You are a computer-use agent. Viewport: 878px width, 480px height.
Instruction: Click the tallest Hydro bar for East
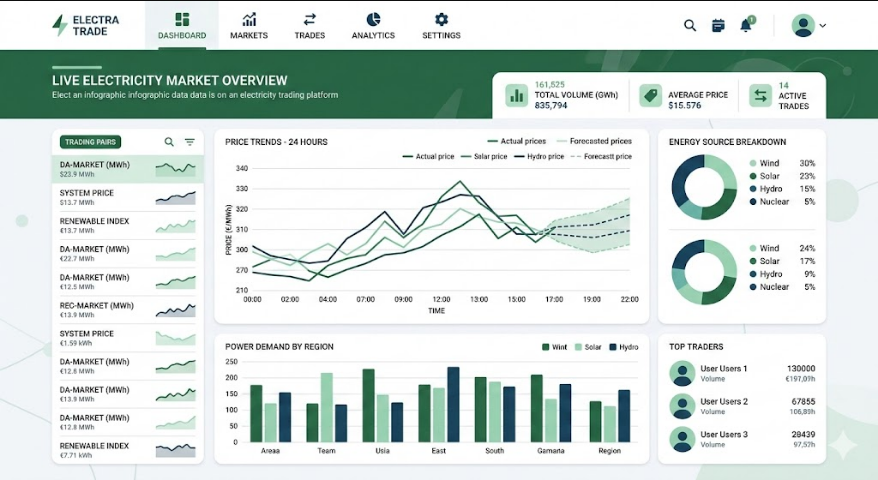coord(453,404)
